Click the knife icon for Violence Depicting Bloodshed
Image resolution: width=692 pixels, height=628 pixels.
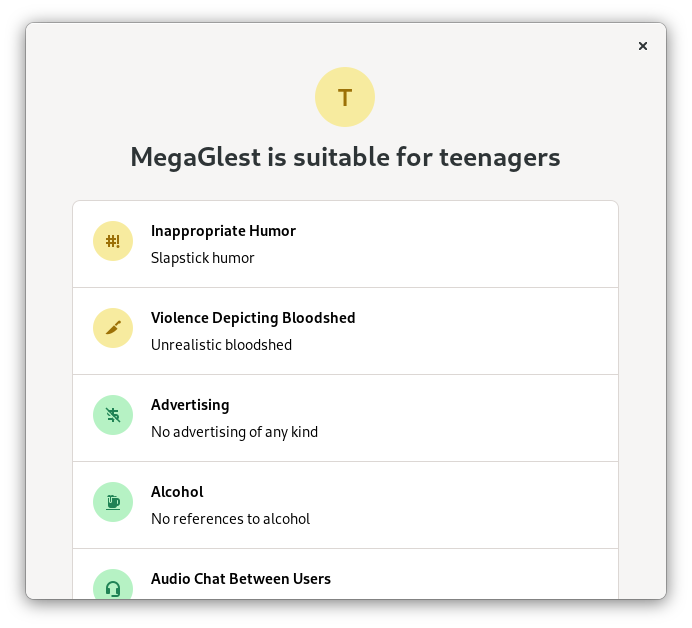pos(113,328)
